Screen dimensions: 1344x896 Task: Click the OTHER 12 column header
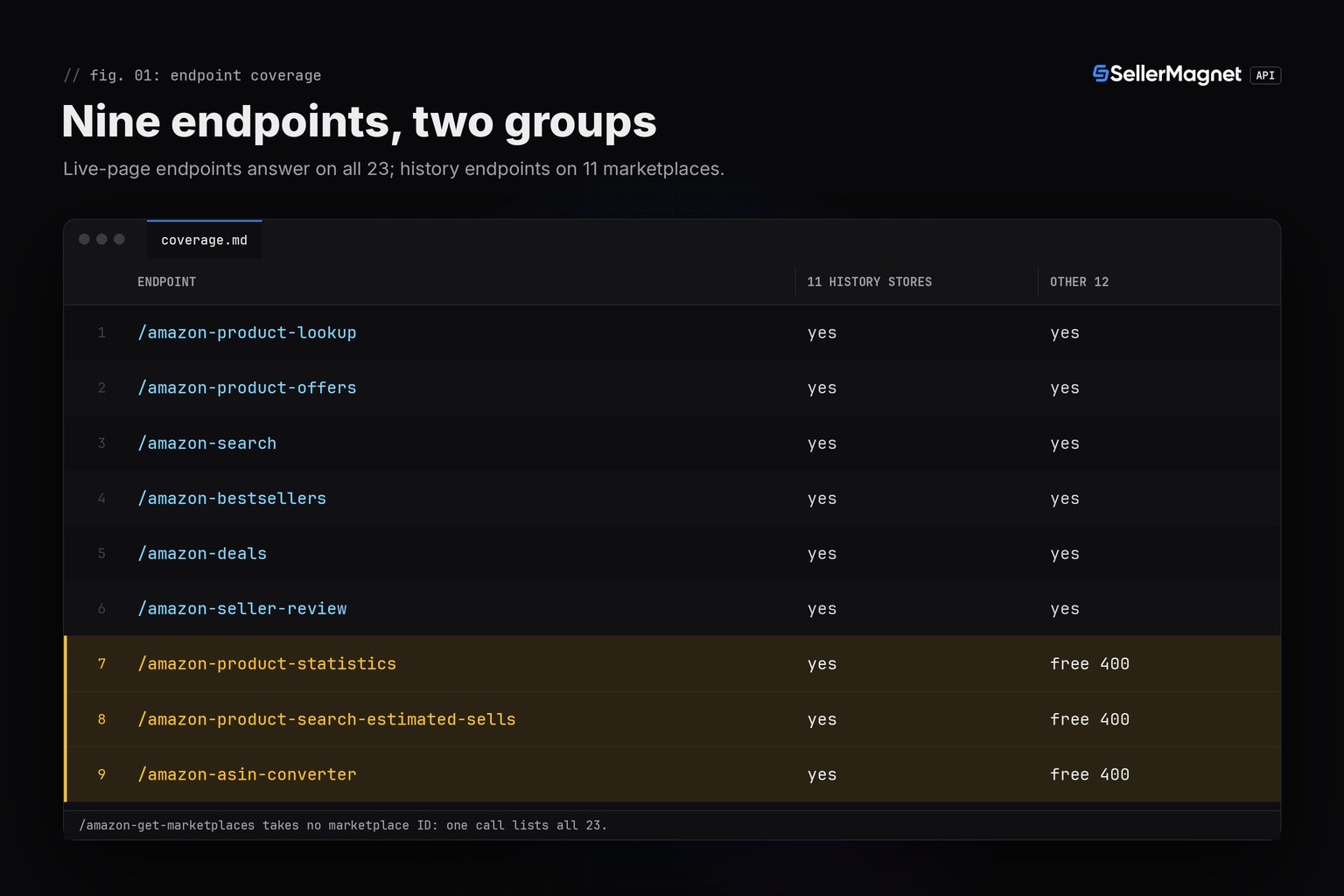point(1079,282)
